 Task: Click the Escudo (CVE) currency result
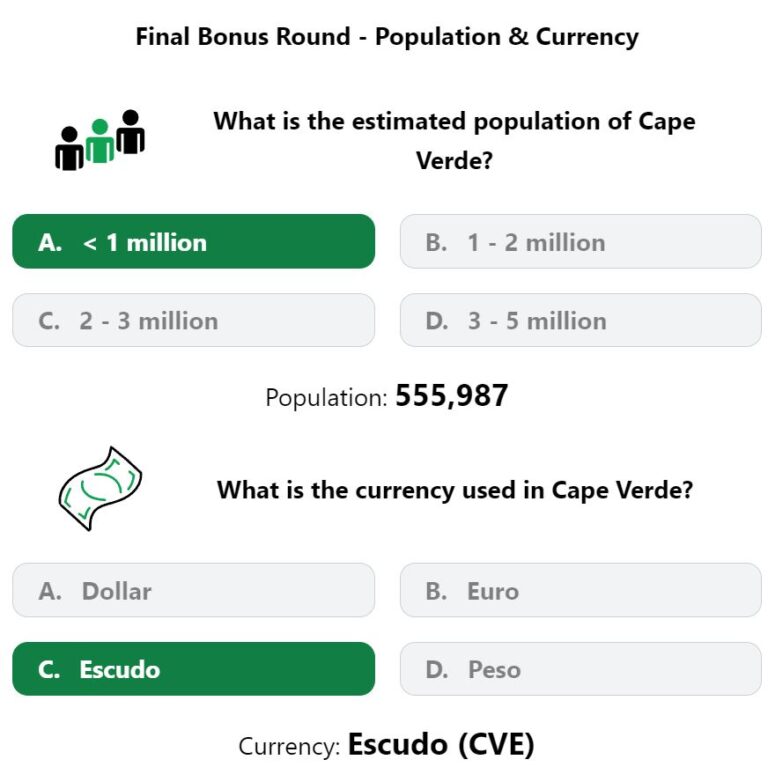441,744
